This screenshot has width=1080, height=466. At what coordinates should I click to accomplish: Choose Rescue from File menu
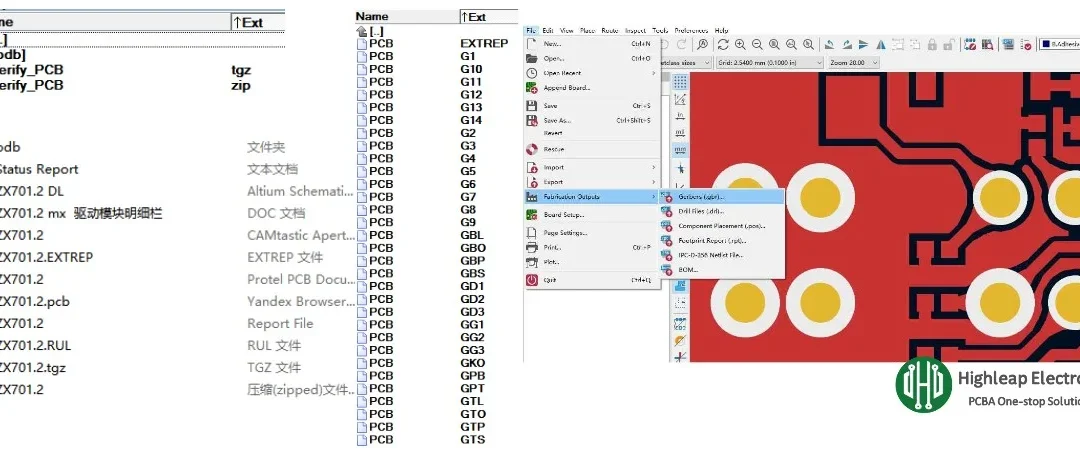coord(592,149)
